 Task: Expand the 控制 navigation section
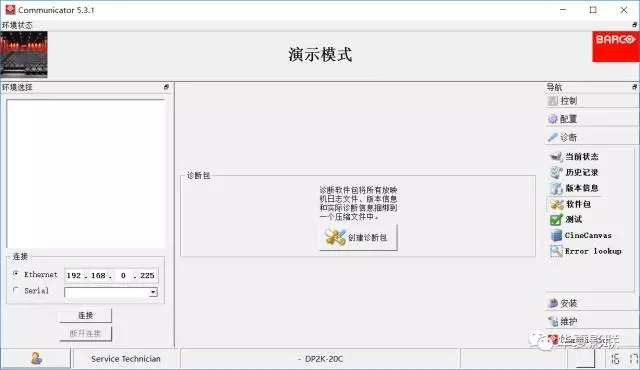coord(591,101)
